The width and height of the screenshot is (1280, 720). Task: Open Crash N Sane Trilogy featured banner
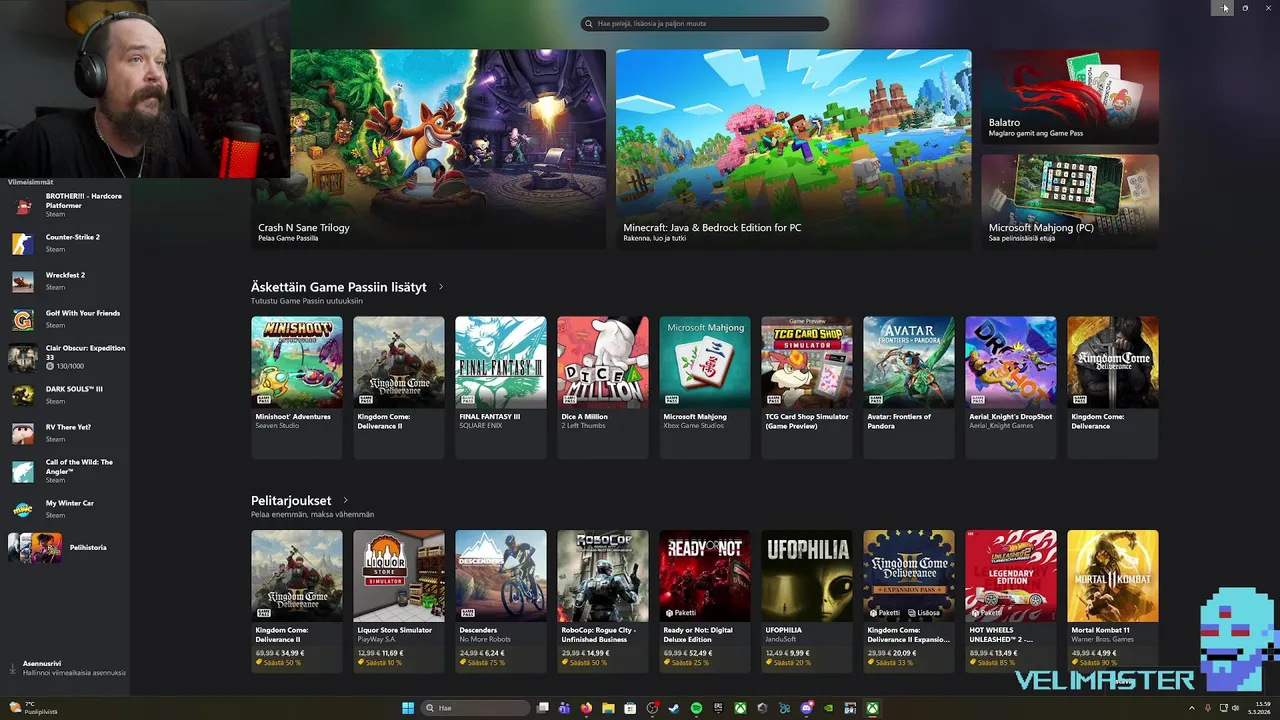coord(428,149)
